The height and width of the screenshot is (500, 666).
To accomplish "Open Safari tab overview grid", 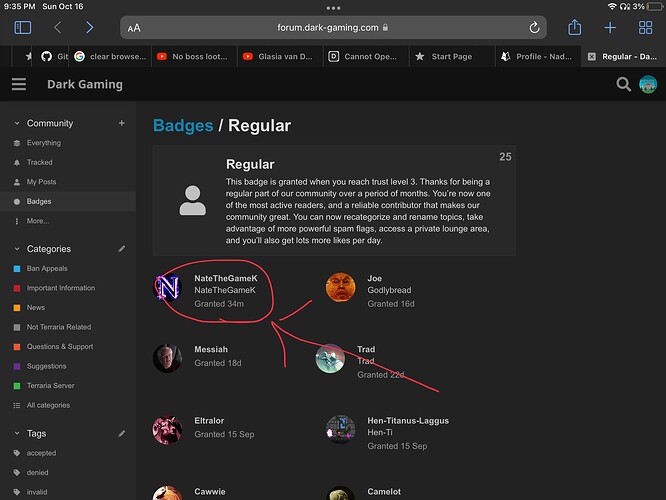I will point(645,28).
